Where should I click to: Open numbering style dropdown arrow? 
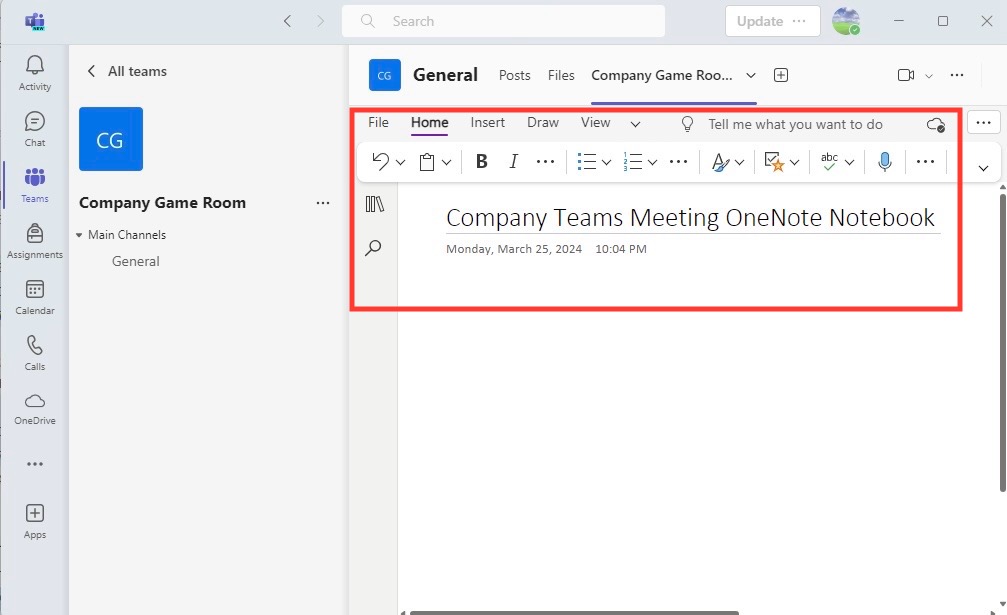click(652, 162)
